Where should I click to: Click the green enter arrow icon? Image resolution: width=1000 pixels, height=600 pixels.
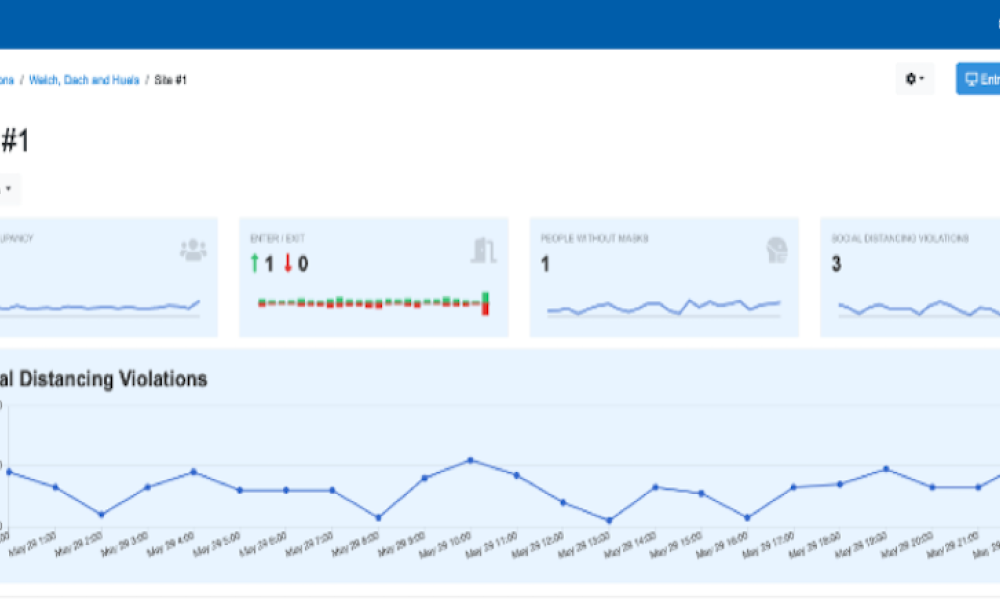254,263
